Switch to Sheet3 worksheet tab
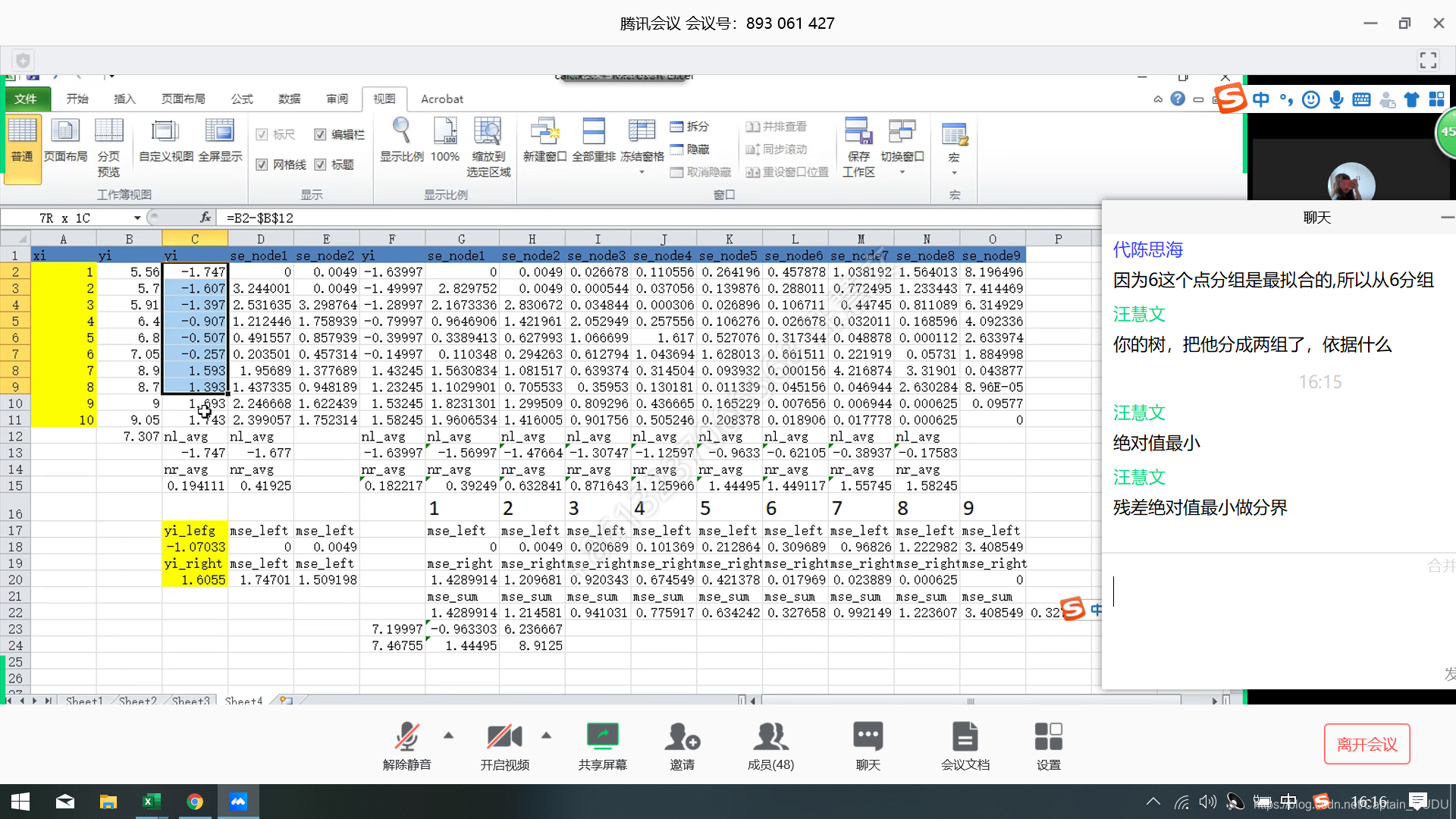The height and width of the screenshot is (819, 1456). pos(190,701)
